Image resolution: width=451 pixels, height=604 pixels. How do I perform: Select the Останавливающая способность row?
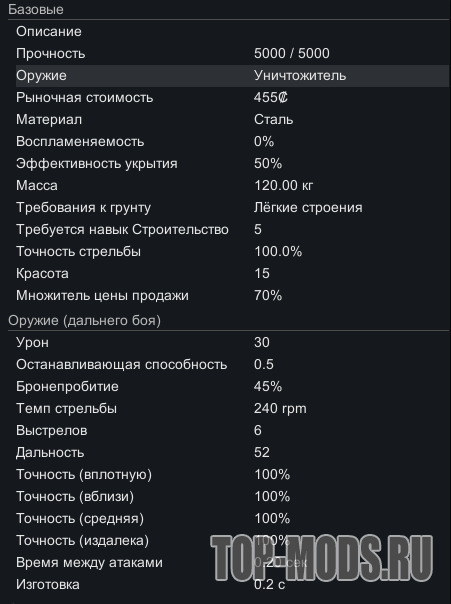[x=232, y=364]
